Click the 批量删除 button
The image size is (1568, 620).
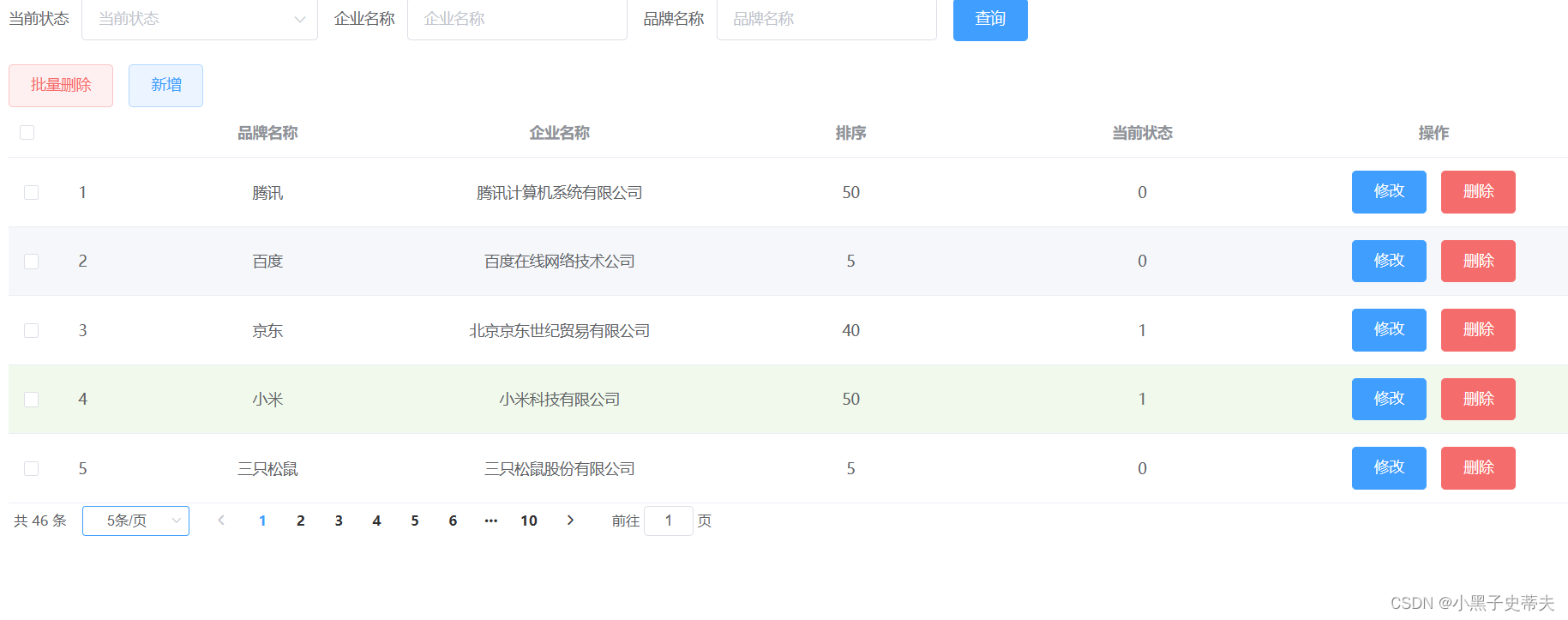pos(61,86)
